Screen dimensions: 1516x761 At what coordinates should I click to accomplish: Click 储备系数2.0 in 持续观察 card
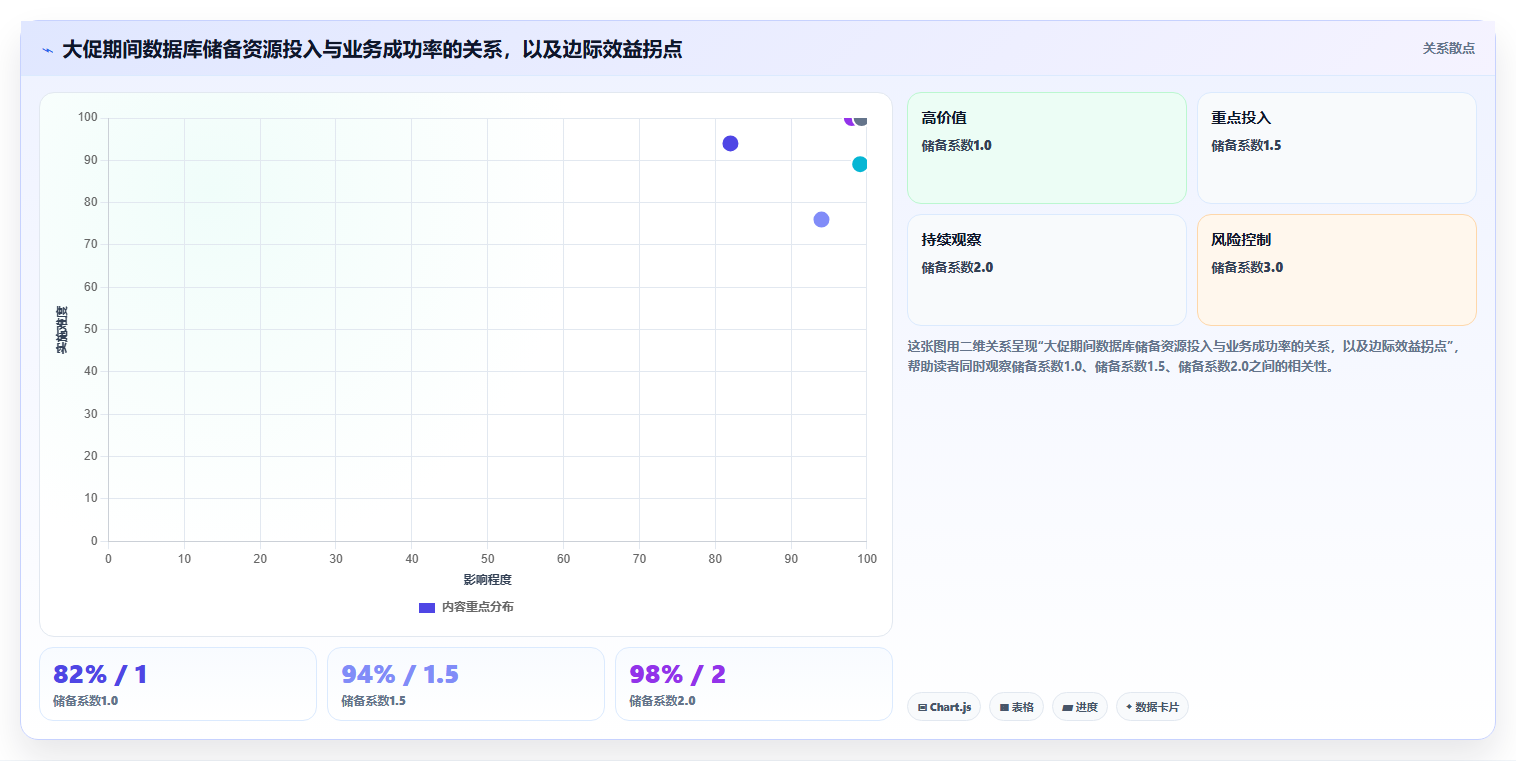pos(957,267)
